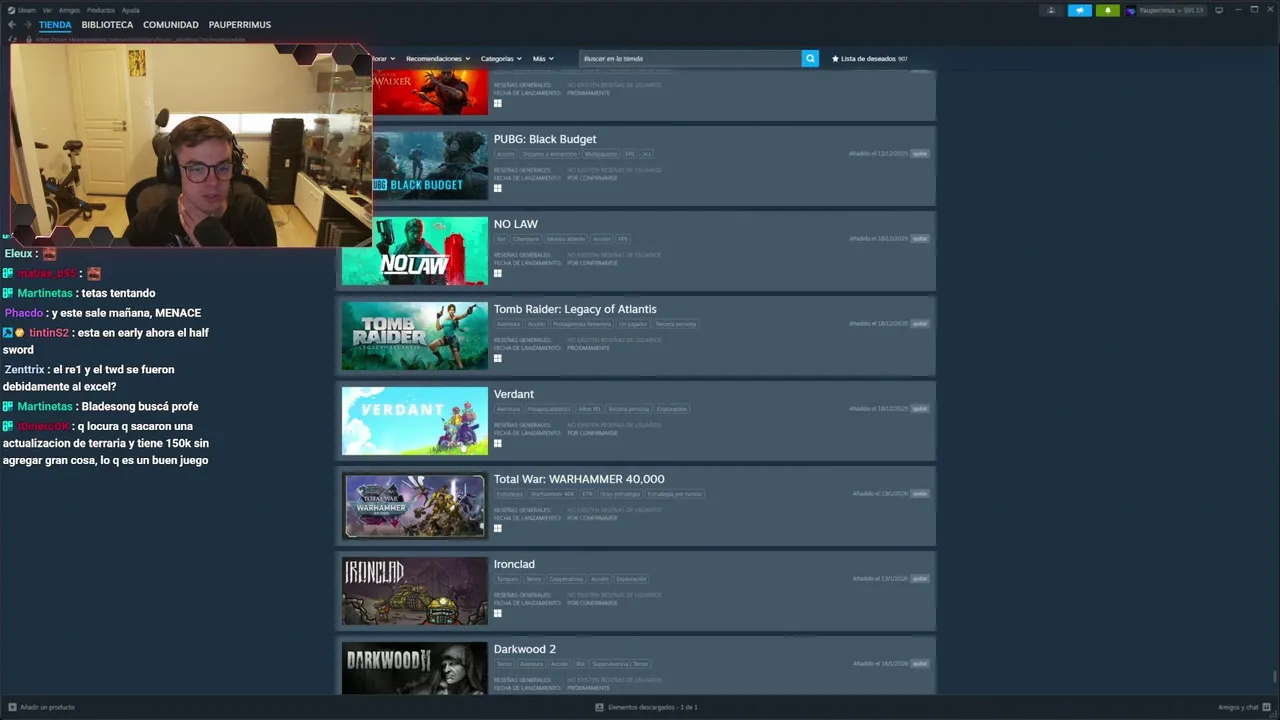Click quitar for Darkwood 2
Image resolution: width=1280 pixels, height=720 pixels.
pos(920,664)
